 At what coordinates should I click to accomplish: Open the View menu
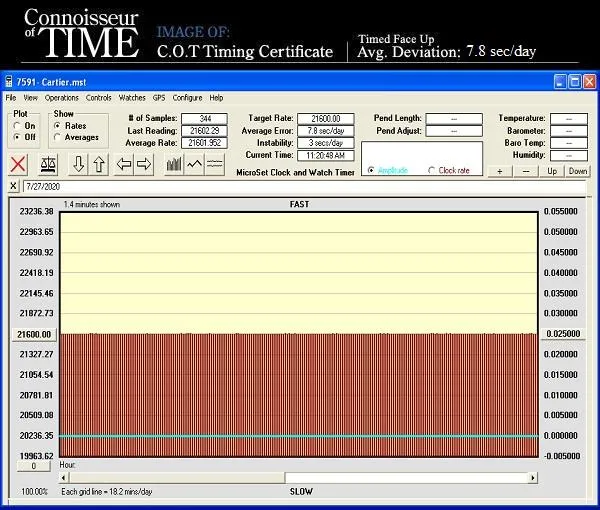(31, 98)
